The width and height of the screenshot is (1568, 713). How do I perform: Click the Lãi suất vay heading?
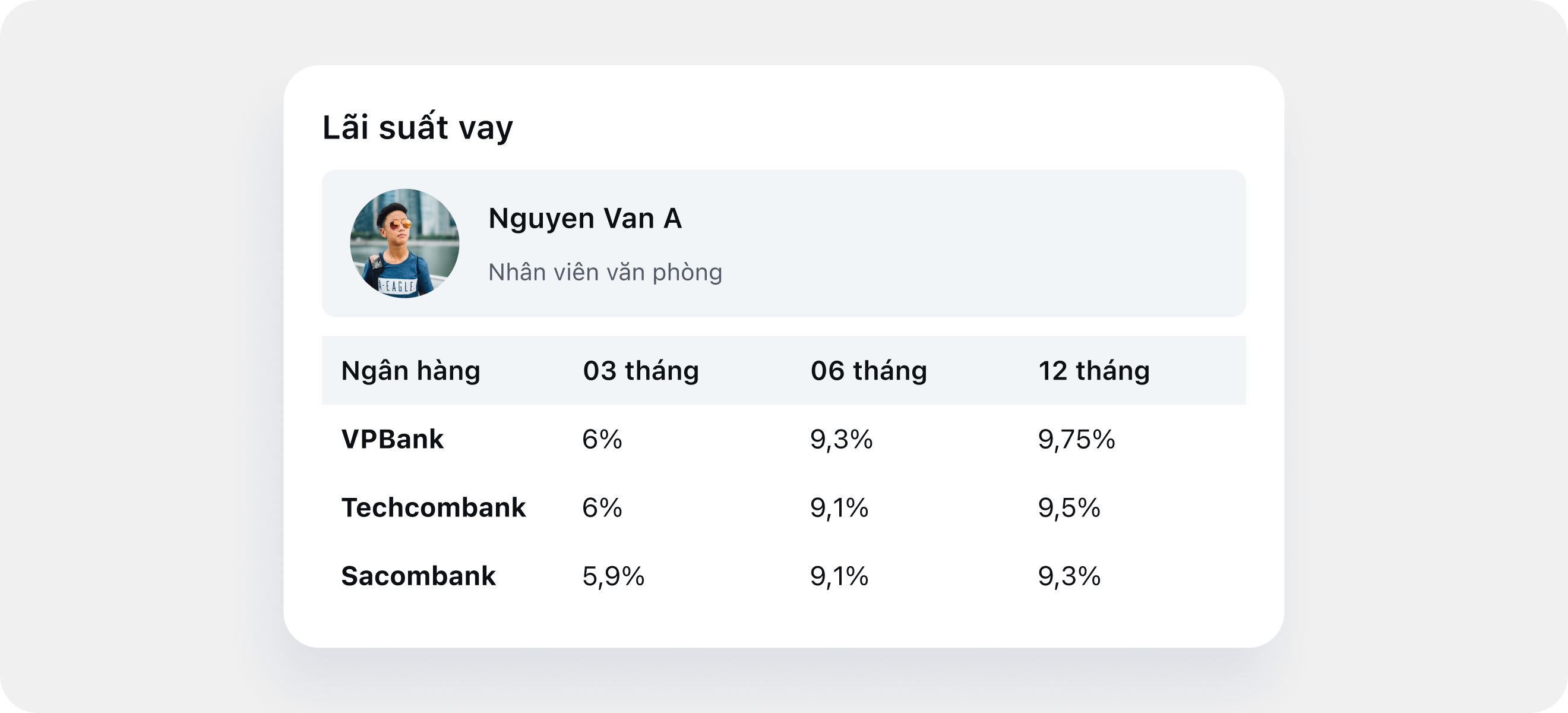[x=418, y=128]
